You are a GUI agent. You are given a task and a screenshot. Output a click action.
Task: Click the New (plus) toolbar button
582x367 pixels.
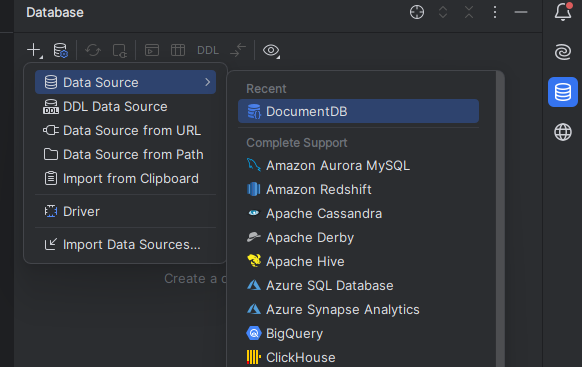coord(34,50)
